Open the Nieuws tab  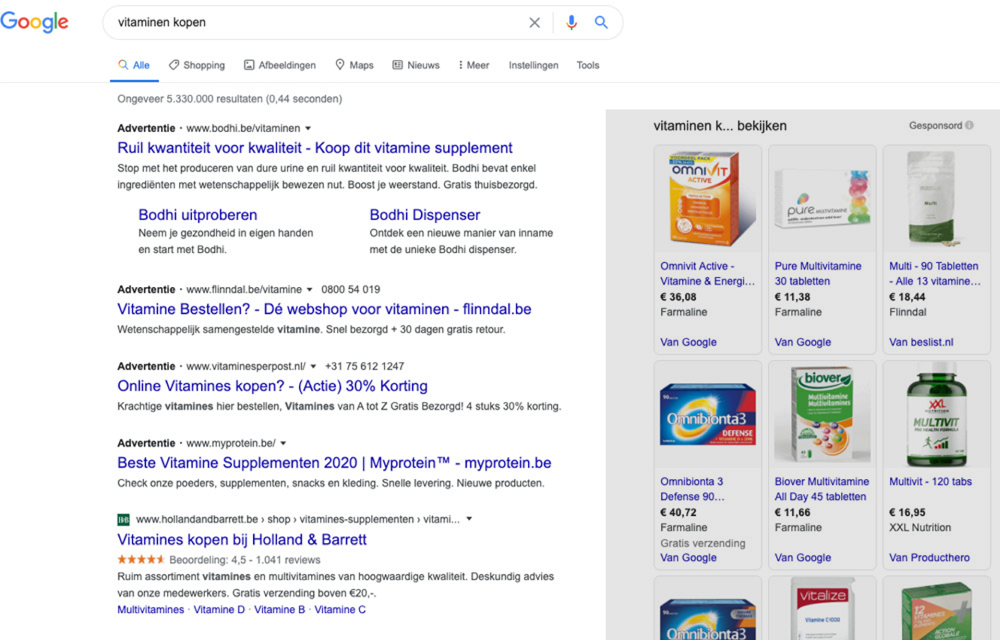(x=416, y=65)
